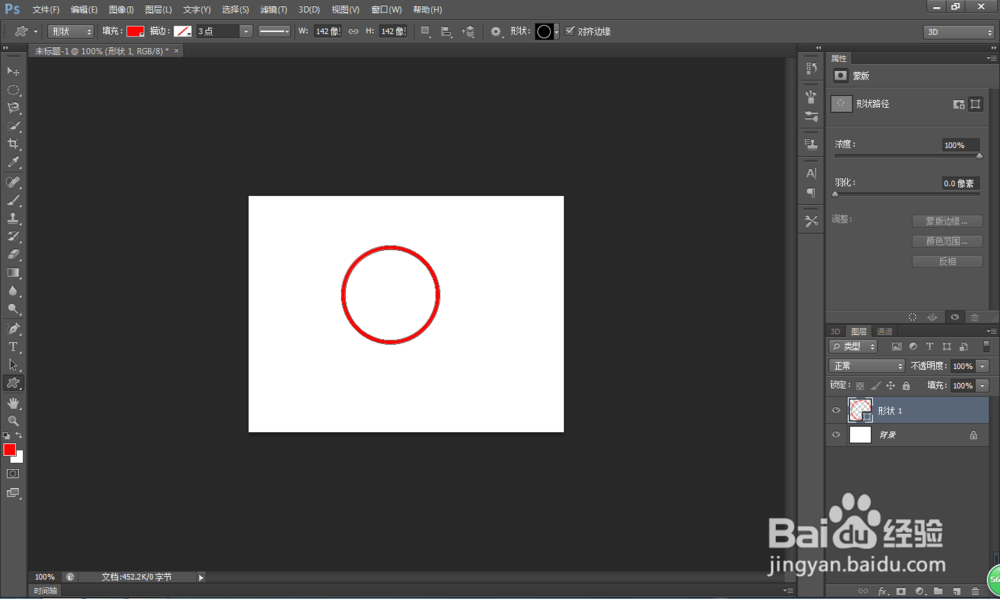The width and height of the screenshot is (1000, 599).
Task: Open path operations in options bar
Action: [x=425, y=31]
